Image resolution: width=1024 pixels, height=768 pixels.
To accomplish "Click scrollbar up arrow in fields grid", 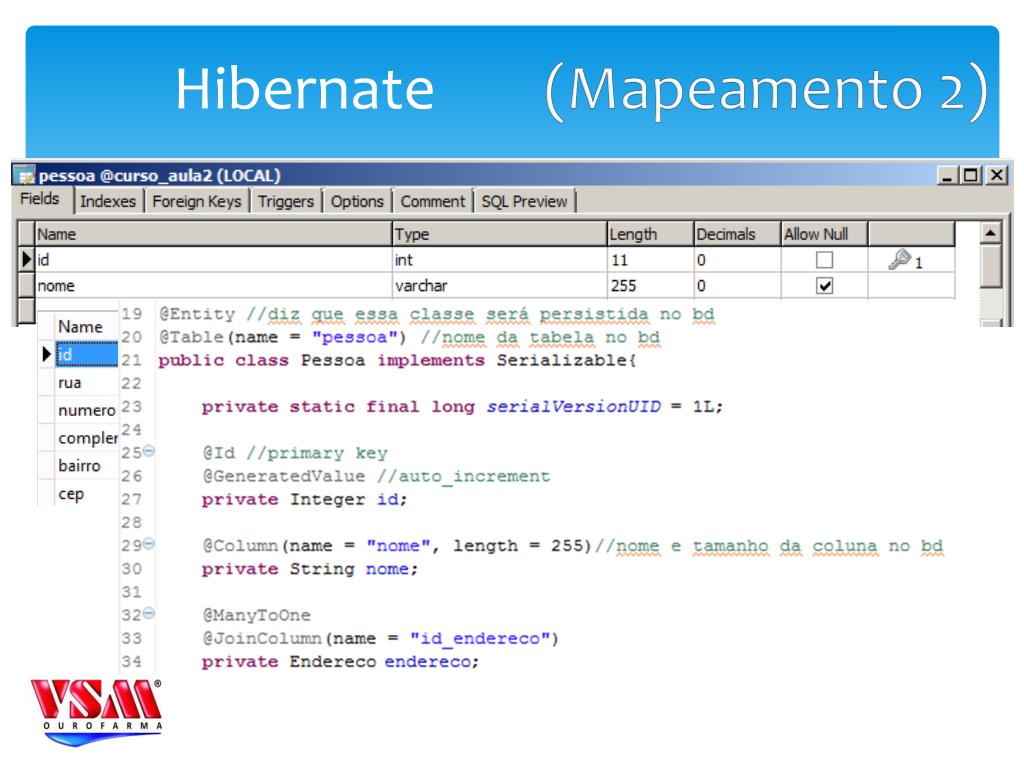I will 991,232.
